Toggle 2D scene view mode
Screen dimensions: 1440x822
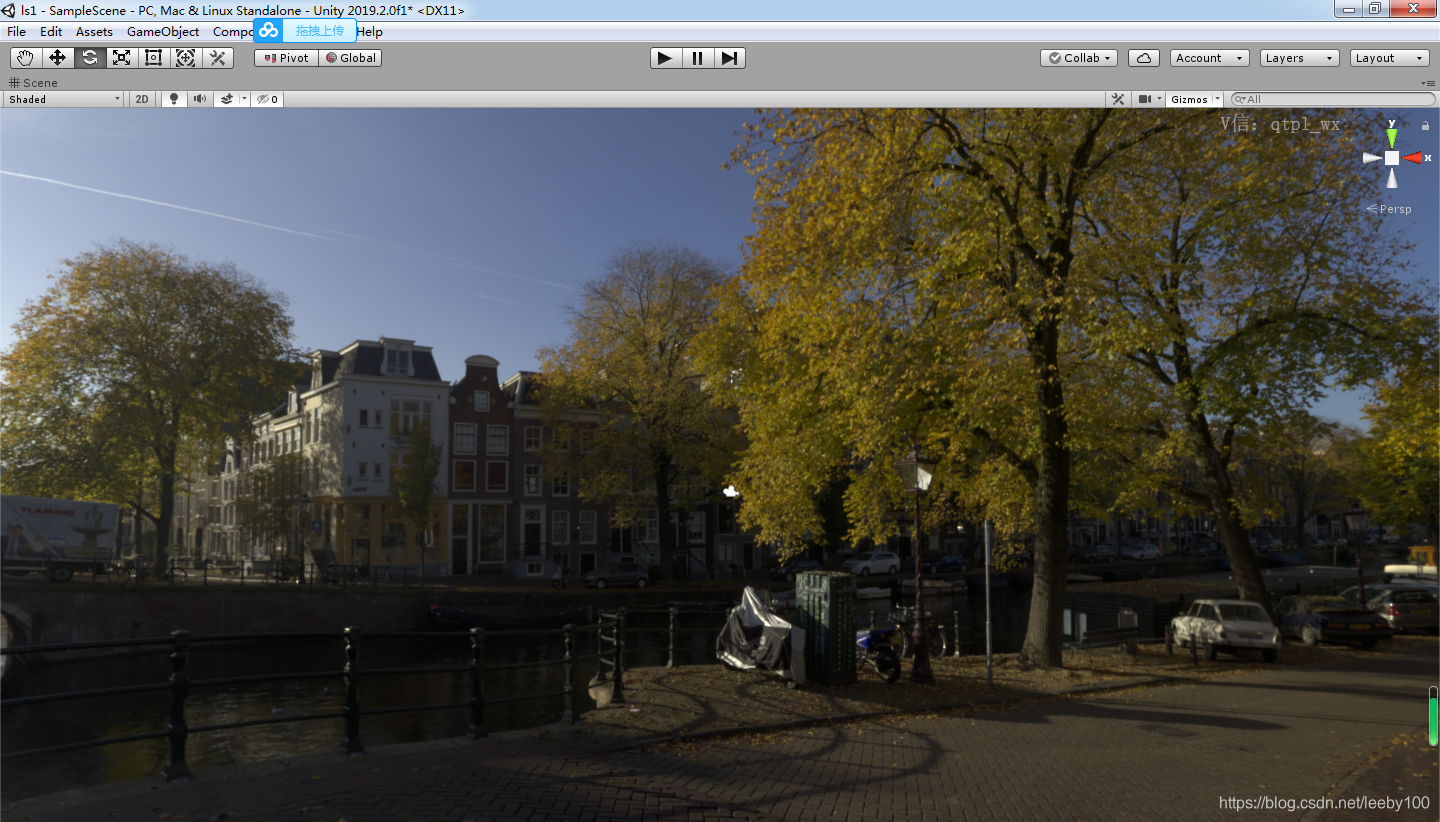coord(142,99)
